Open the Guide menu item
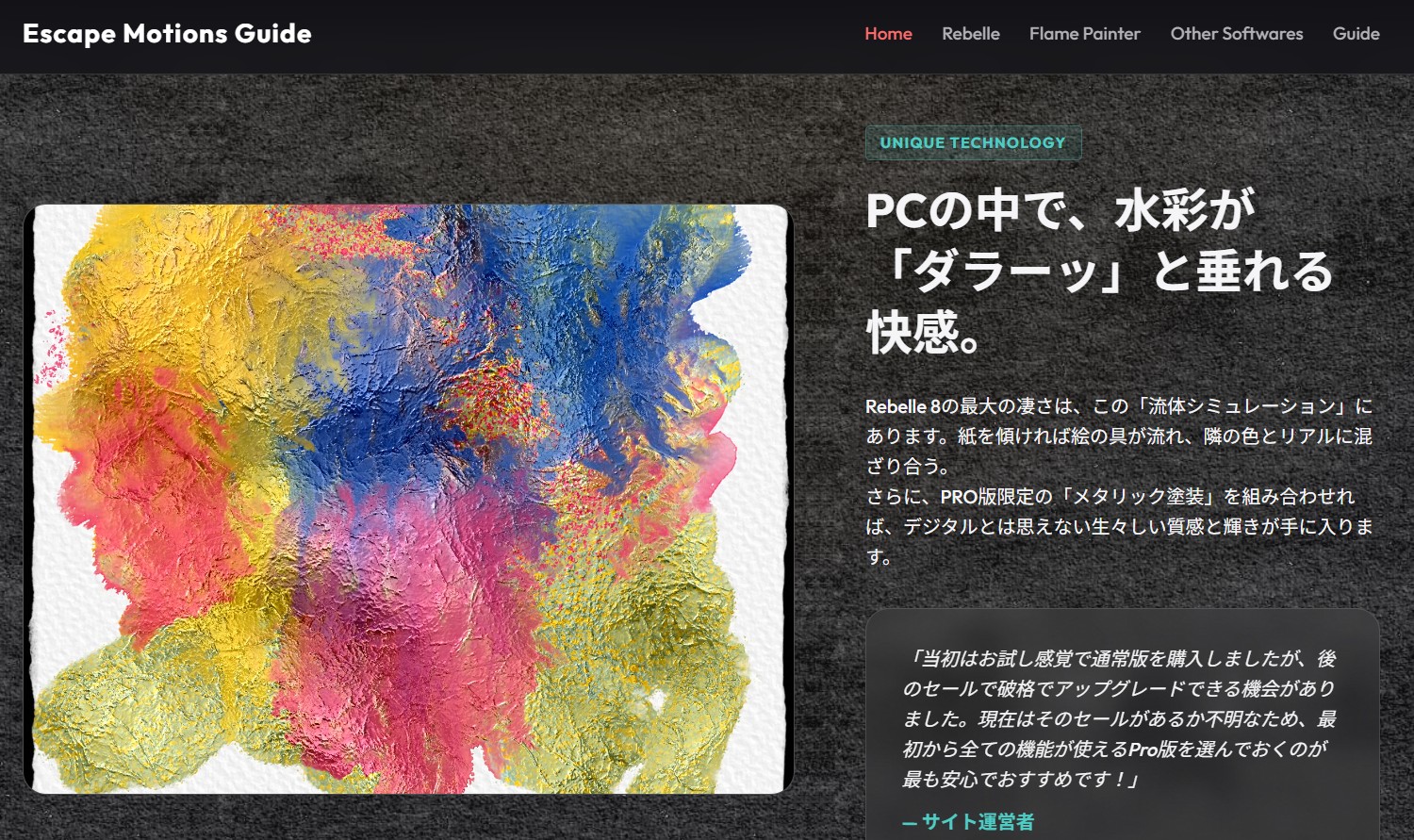1414x840 pixels. [x=1355, y=34]
